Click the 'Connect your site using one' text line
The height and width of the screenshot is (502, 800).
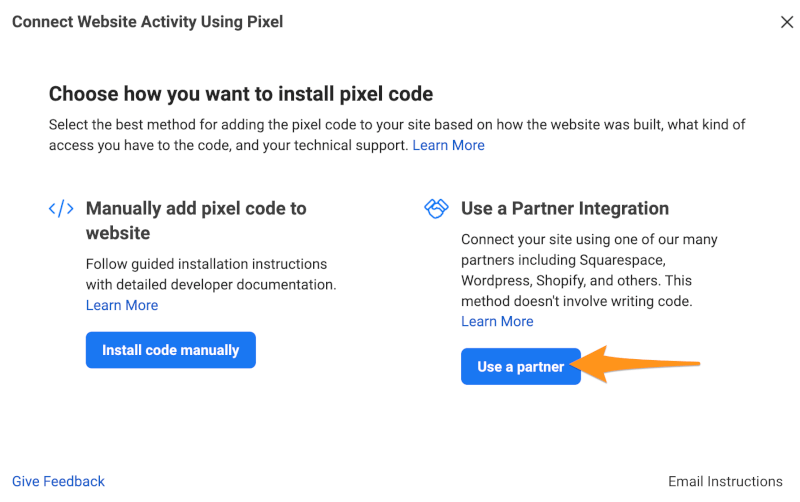click(x=589, y=239)
